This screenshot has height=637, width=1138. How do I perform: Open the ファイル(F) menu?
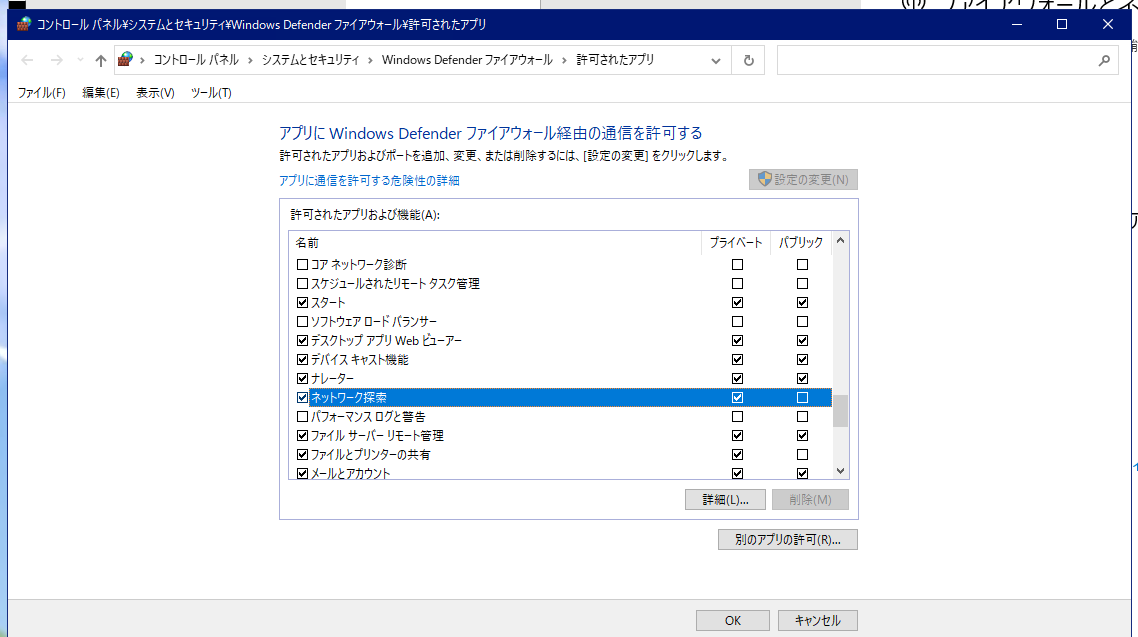(41, 93)
